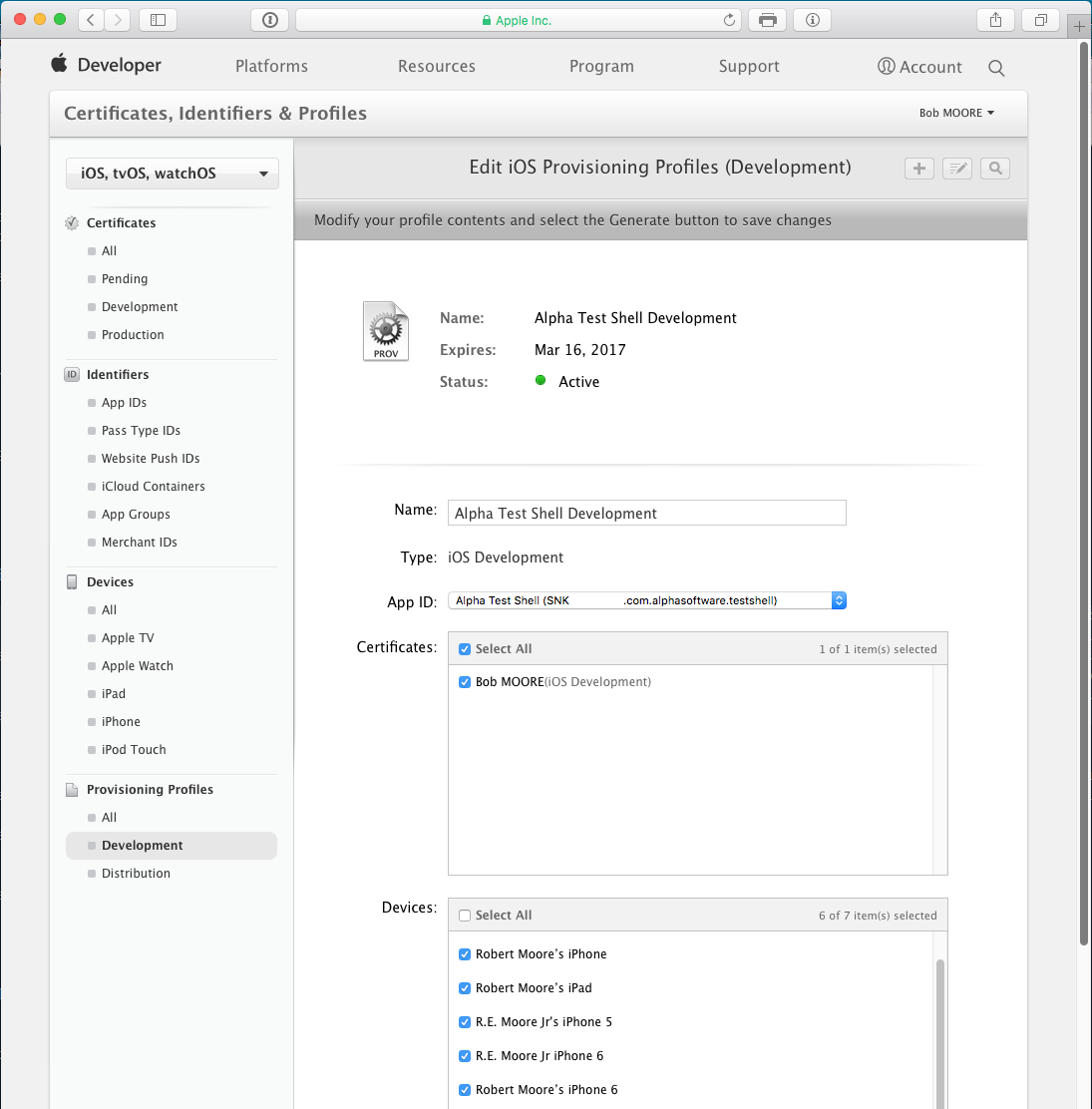Show Apple TV devices
This screenshot has height=1109, width=1092.
pos(128,638)
